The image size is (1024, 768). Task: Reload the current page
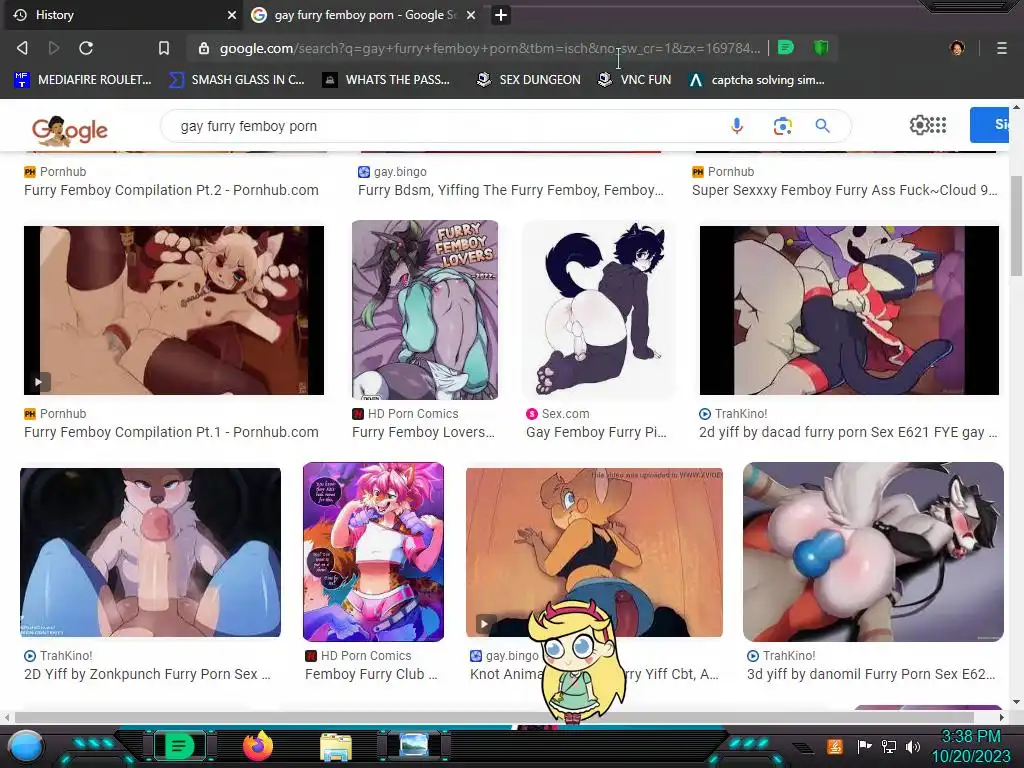coord(86,48)
